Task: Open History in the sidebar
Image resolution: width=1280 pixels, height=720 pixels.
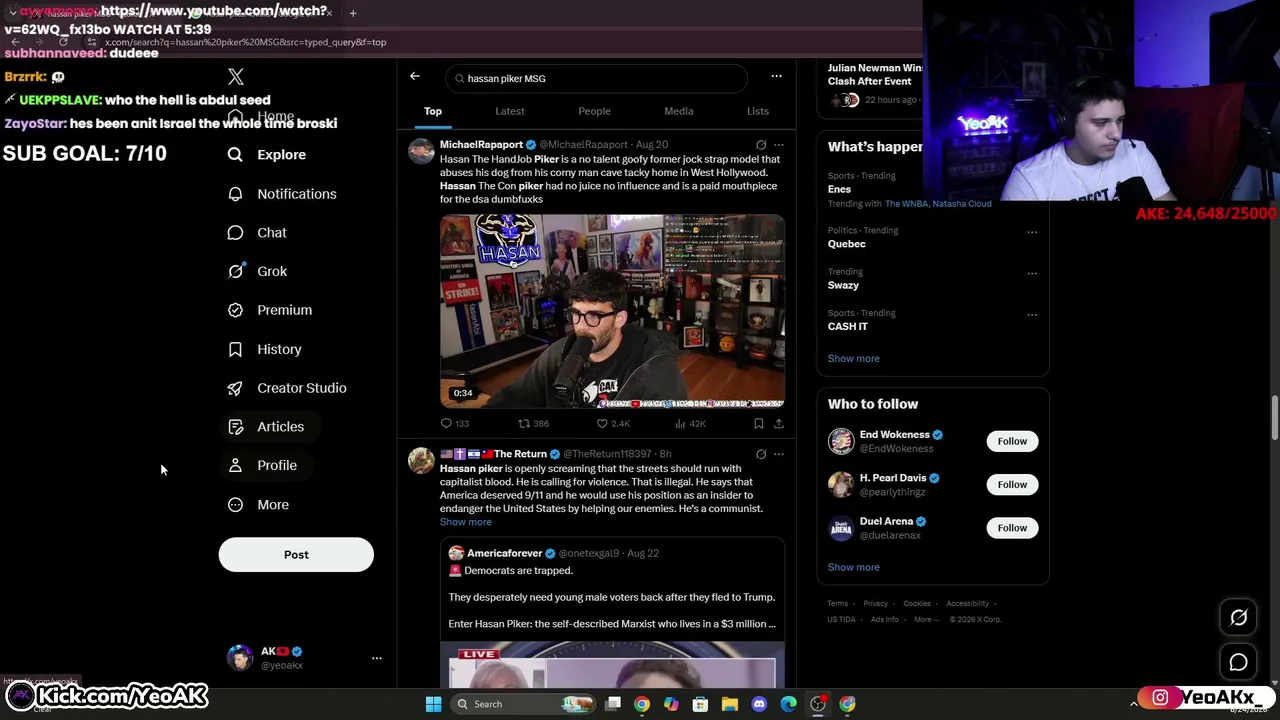Action: tap(264, 349)
